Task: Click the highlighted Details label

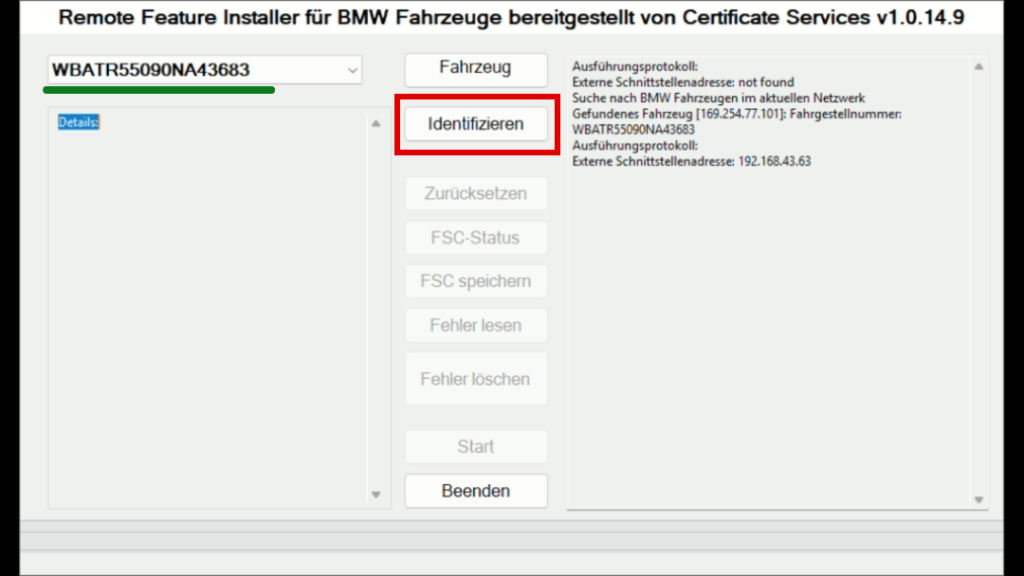Action: [x=78, y=123]
